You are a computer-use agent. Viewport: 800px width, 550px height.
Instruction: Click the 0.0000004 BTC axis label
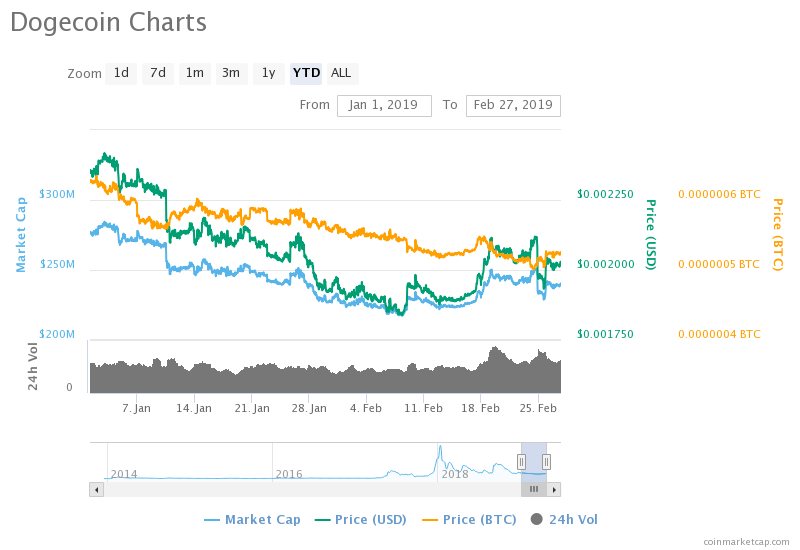[719, 334]
